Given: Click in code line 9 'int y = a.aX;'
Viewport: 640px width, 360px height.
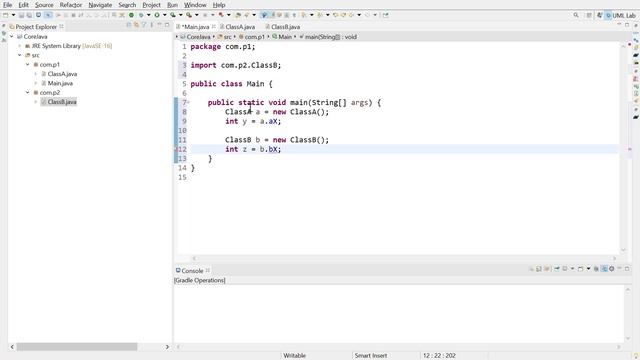Looking at the screenshot, I should pos(253,121).
